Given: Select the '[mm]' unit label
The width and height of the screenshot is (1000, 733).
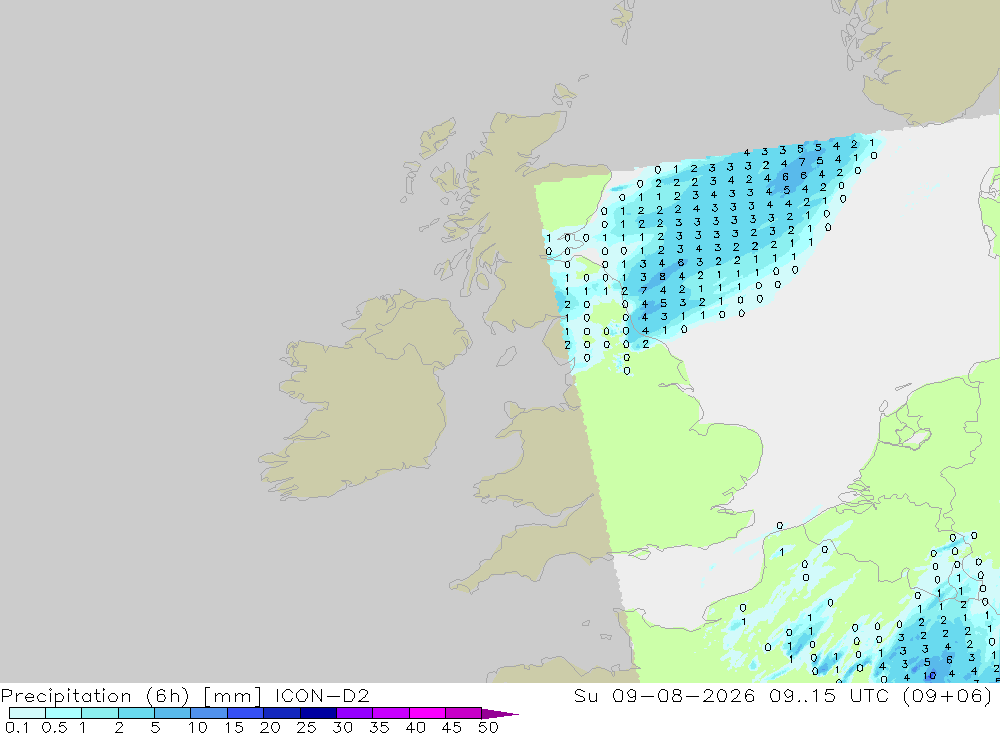Looking at the screenshot, I should pyautogui.click(x=232, y=696).
